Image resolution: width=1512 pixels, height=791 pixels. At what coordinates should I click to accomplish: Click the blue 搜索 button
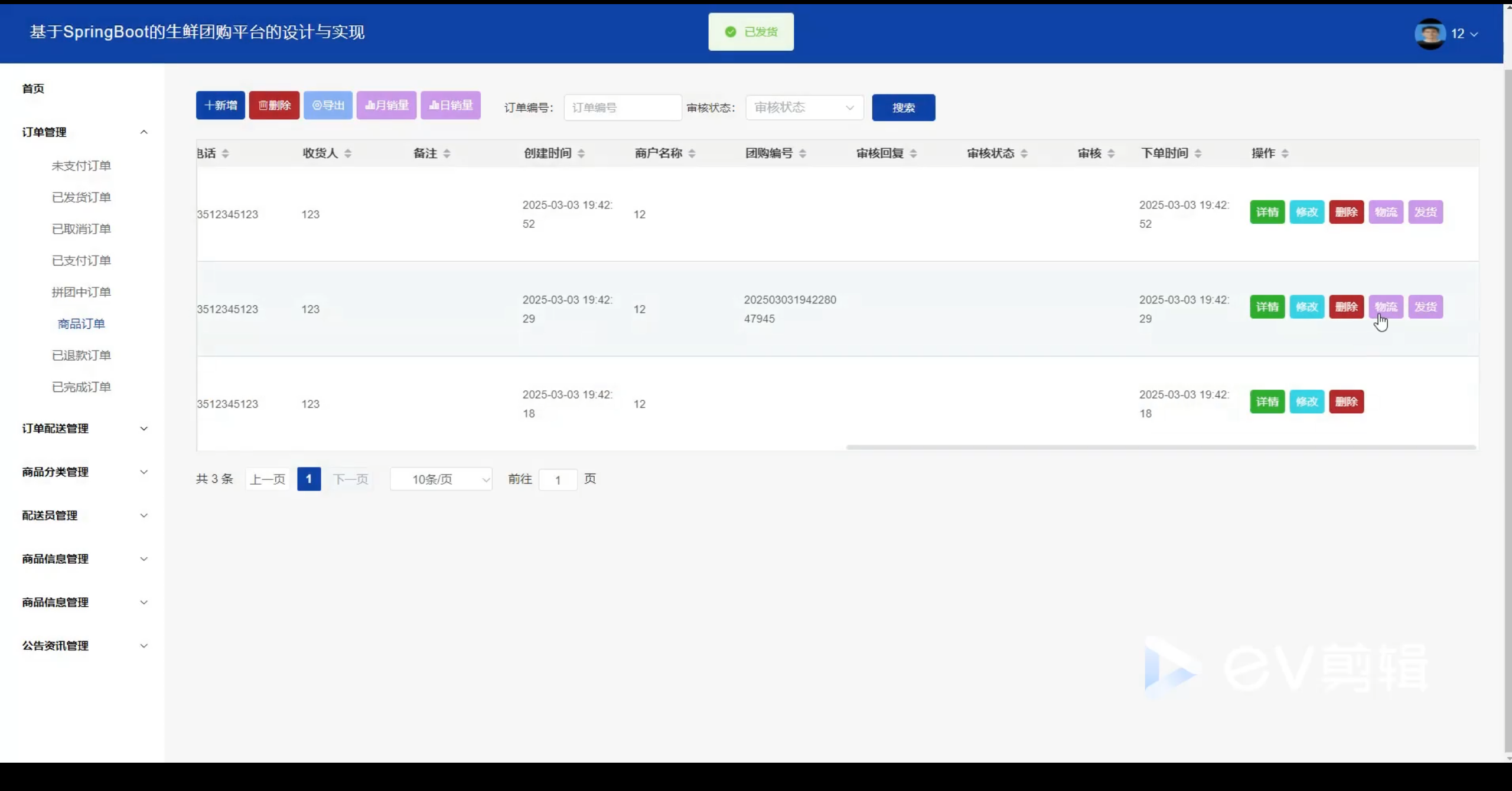[x=903, y=107]
